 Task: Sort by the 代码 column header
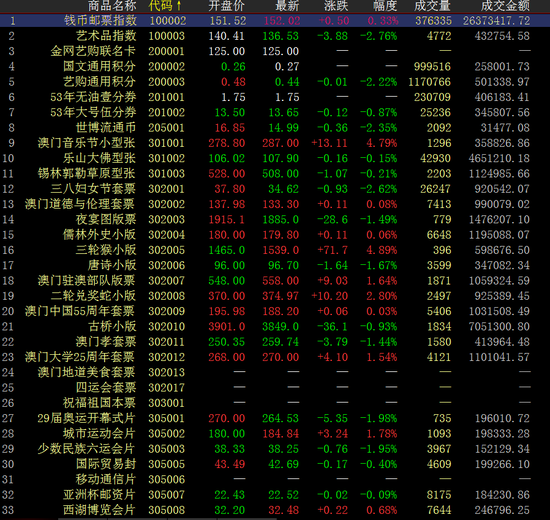coord(165,6)
